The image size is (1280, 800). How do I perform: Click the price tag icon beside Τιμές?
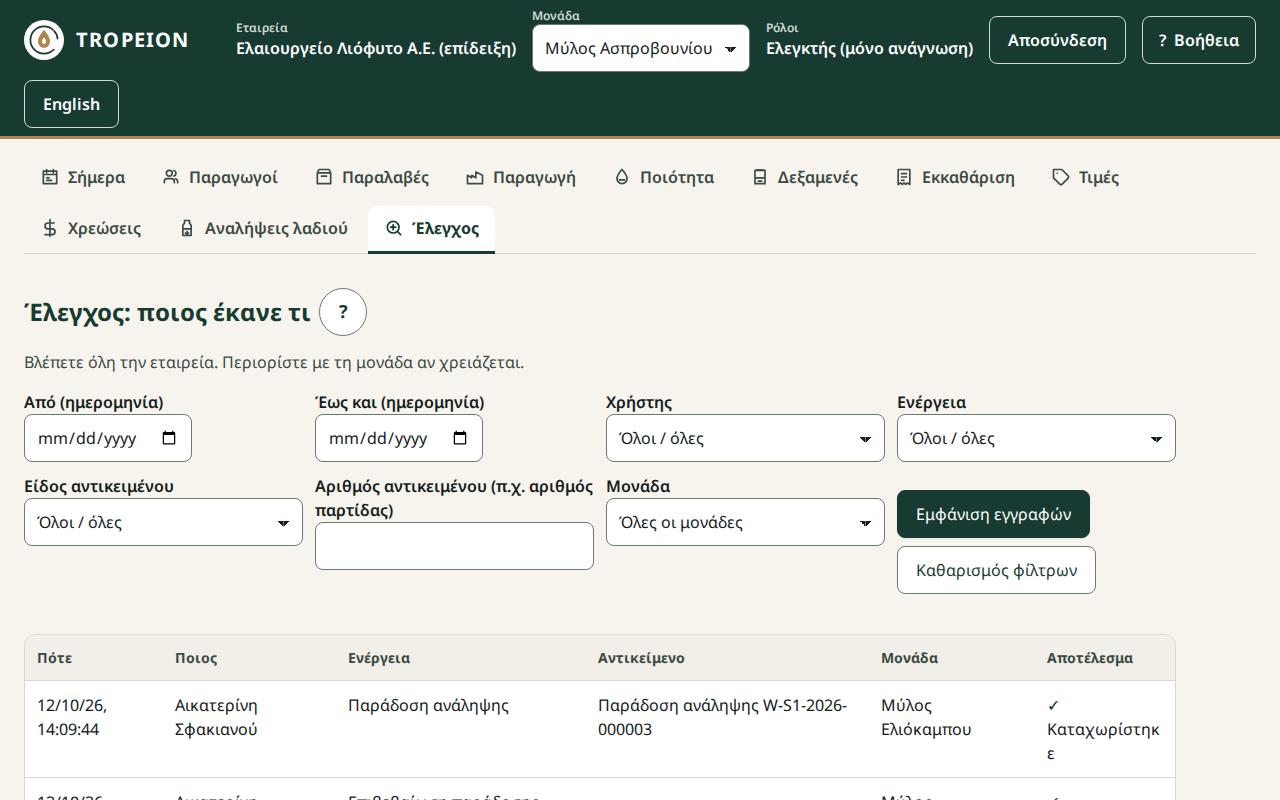pos(1061,177)
